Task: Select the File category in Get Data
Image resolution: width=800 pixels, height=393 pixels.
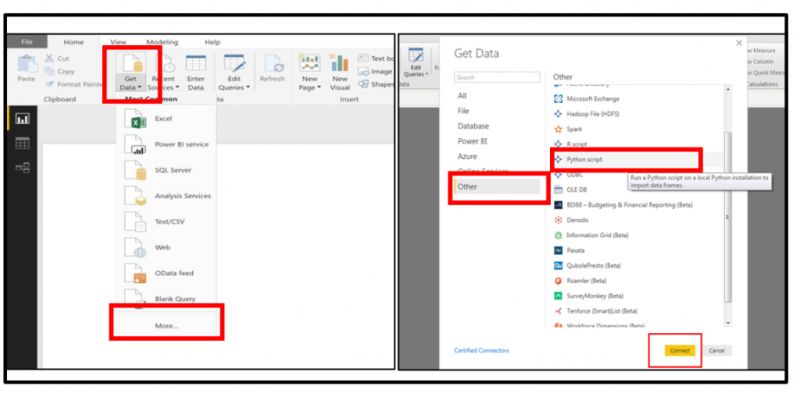Action: click(x=463, y=111)
